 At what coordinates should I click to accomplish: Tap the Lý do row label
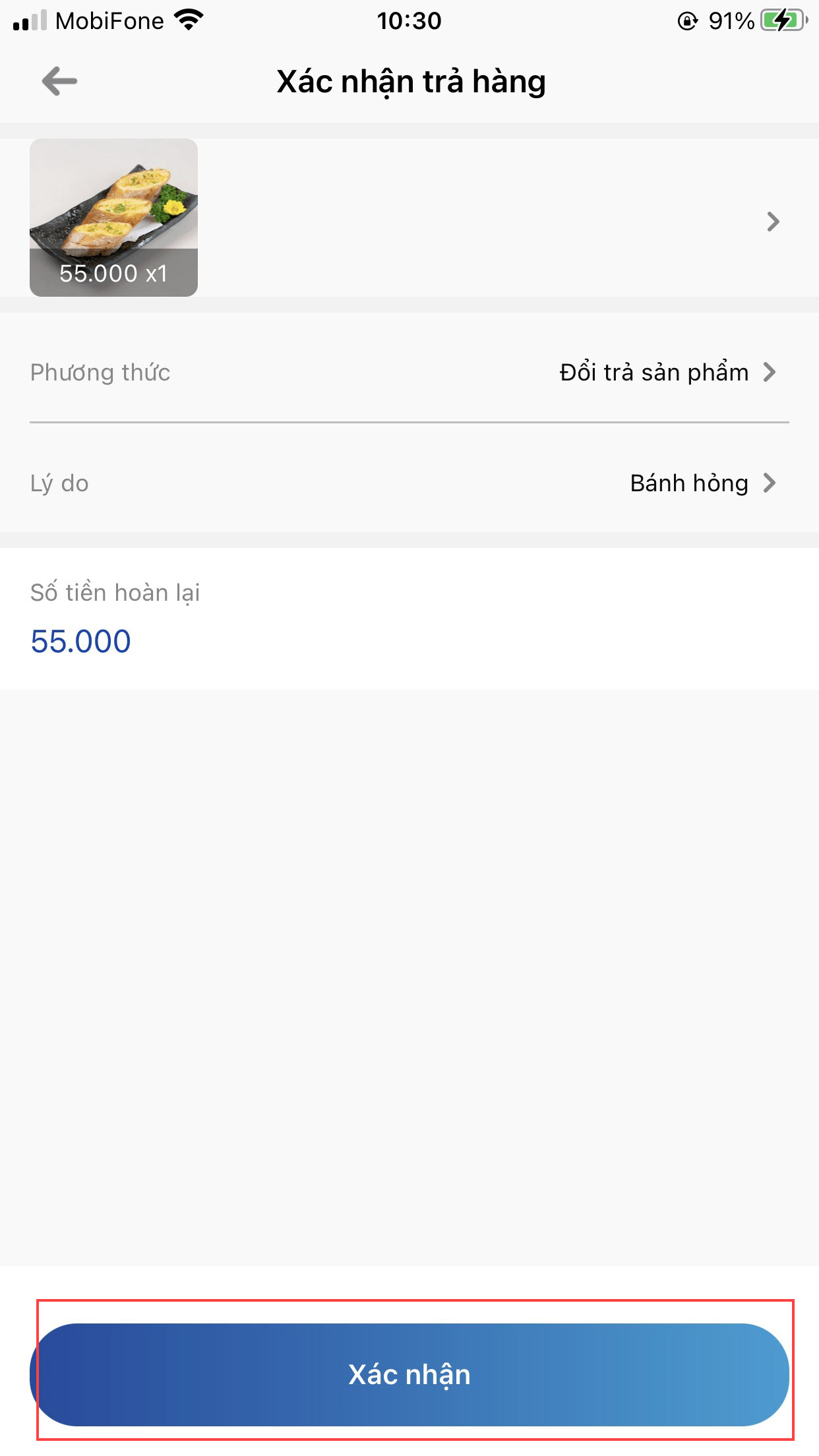[x=59, y=483]
